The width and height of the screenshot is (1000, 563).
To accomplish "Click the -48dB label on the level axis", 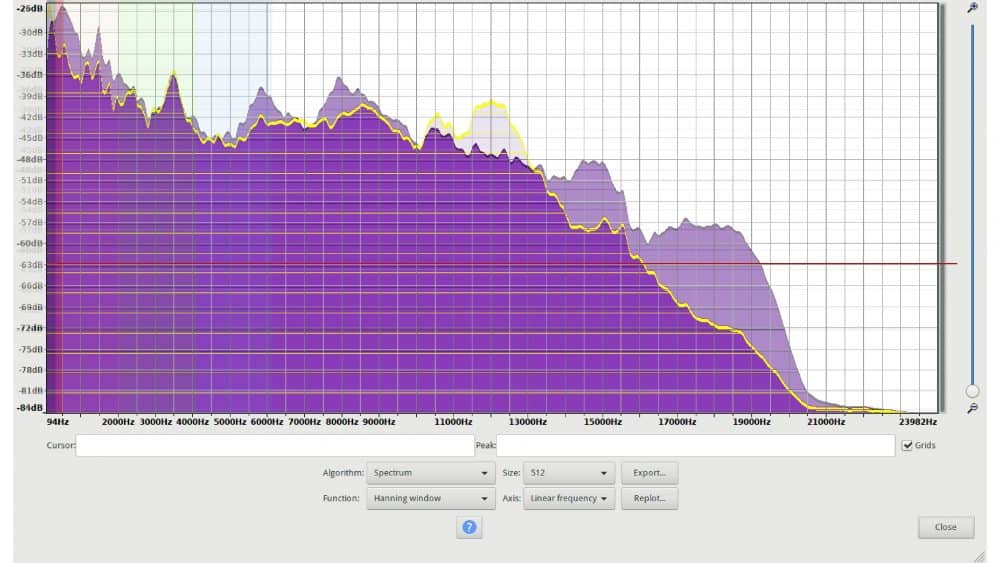I will (x=30, y=159).
